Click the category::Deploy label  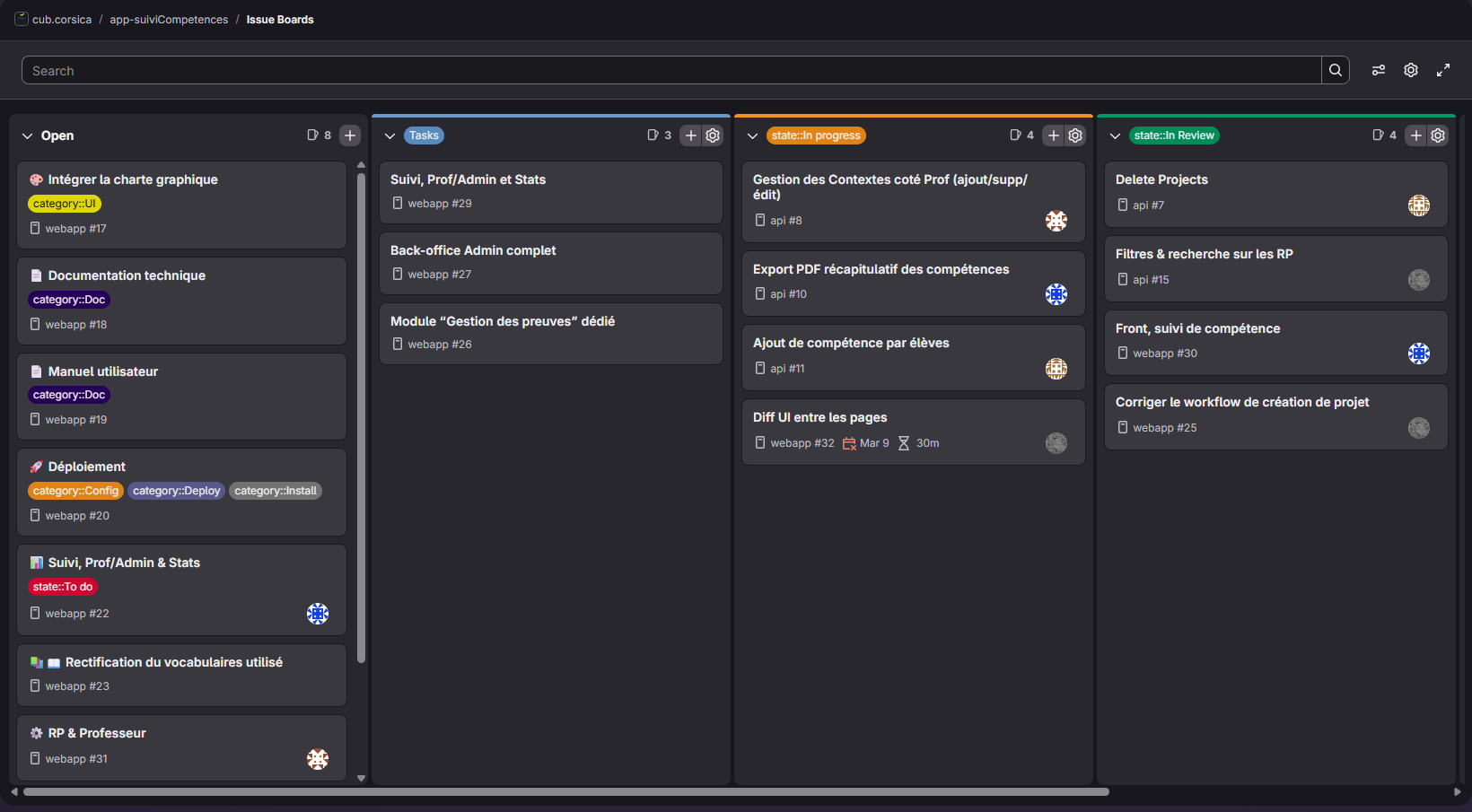pos(176,491)
